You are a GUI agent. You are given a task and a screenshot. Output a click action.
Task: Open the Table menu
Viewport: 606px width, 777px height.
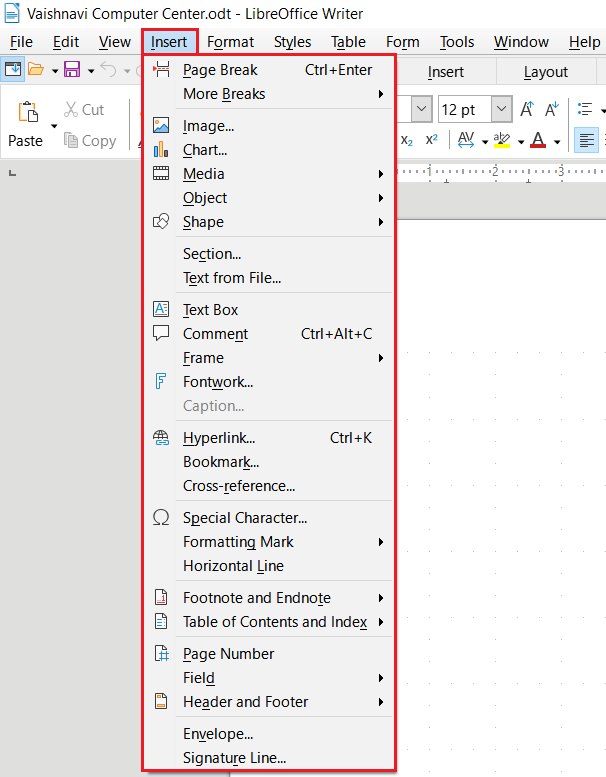[x=348, y=42]
